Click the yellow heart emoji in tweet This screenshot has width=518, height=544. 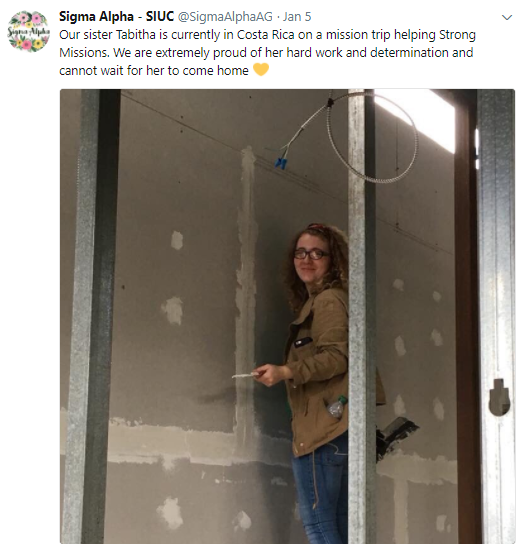(261, 70)
